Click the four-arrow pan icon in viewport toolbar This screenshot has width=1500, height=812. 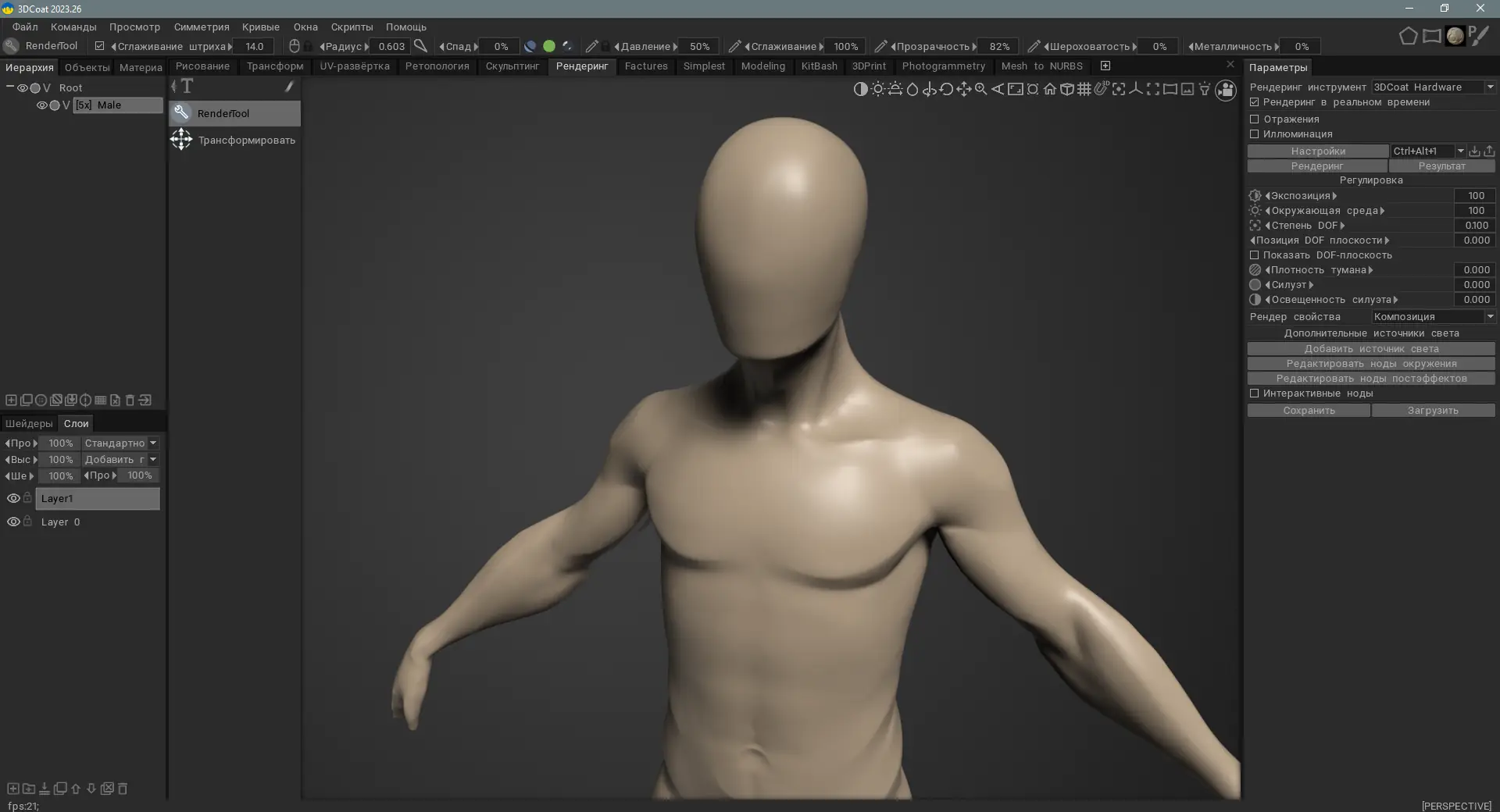coord(963,89)
